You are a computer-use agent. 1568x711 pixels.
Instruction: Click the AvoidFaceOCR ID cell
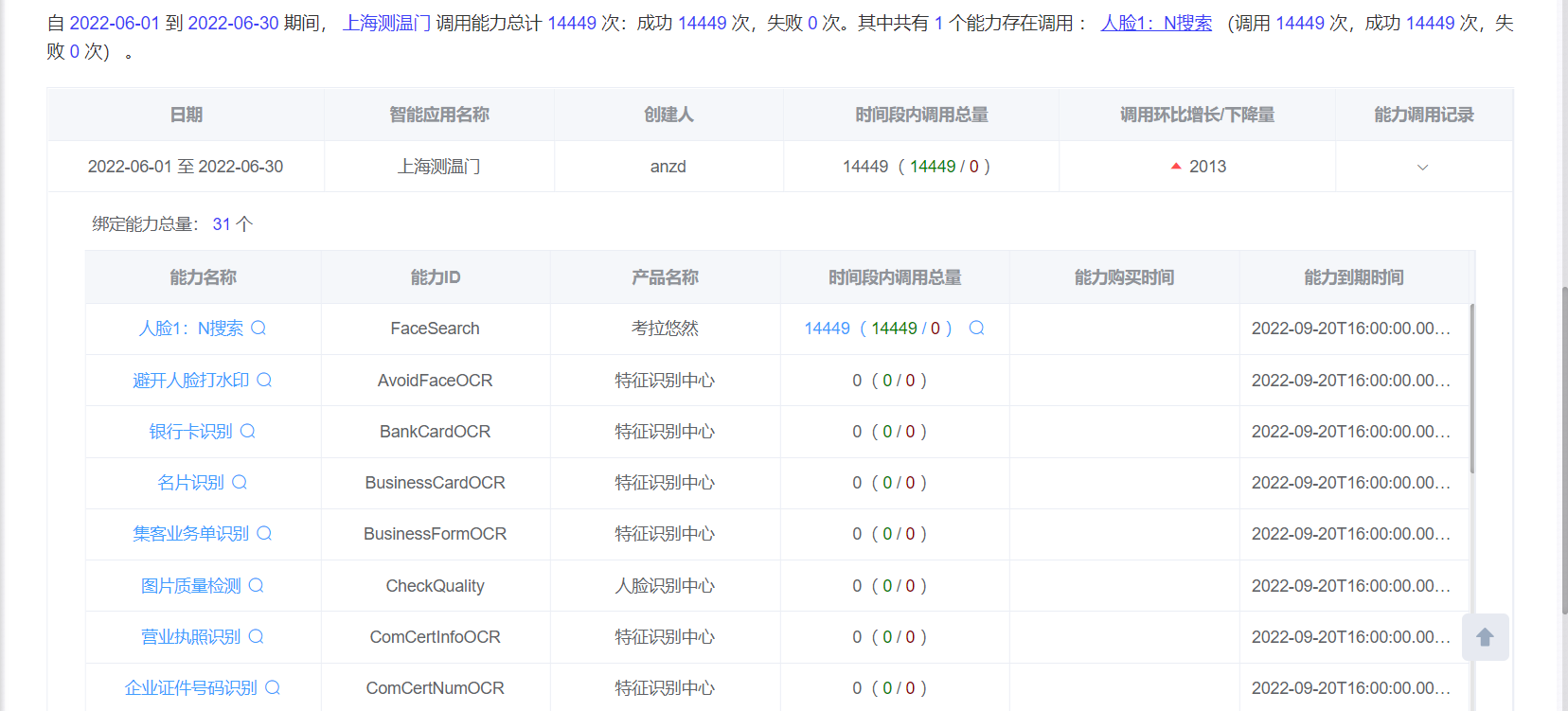pos(436,380)
